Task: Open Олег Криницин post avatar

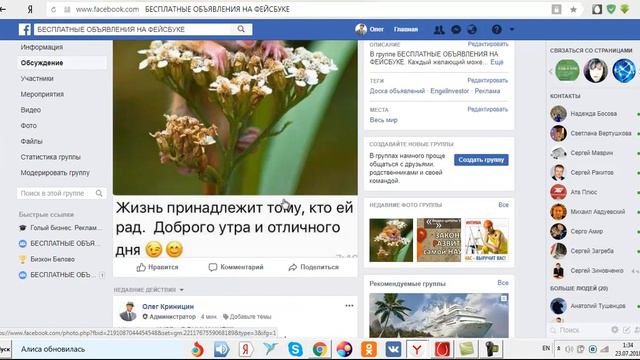Action: coord(128,311)
